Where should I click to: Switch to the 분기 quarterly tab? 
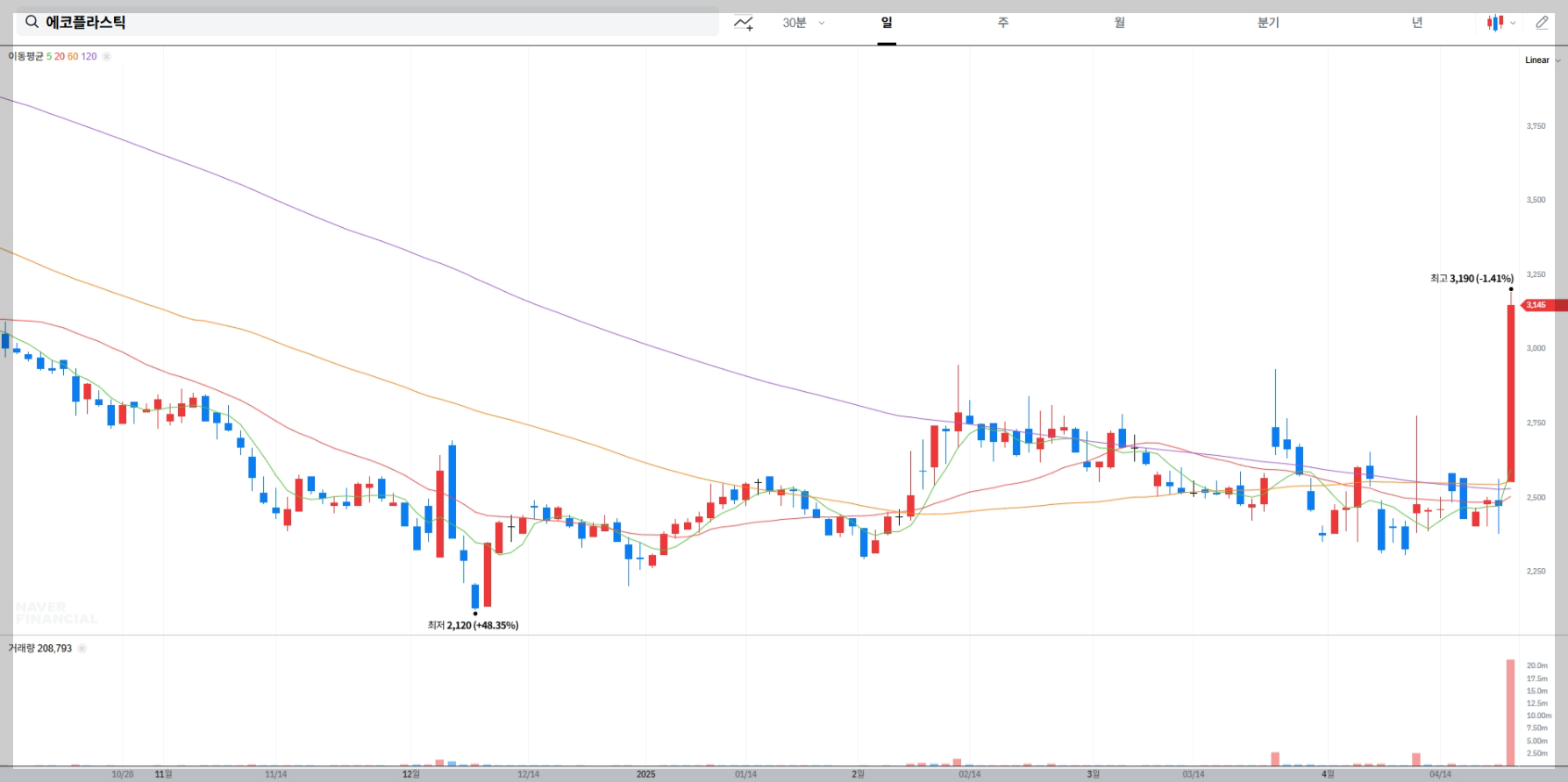click(1268, 23)
